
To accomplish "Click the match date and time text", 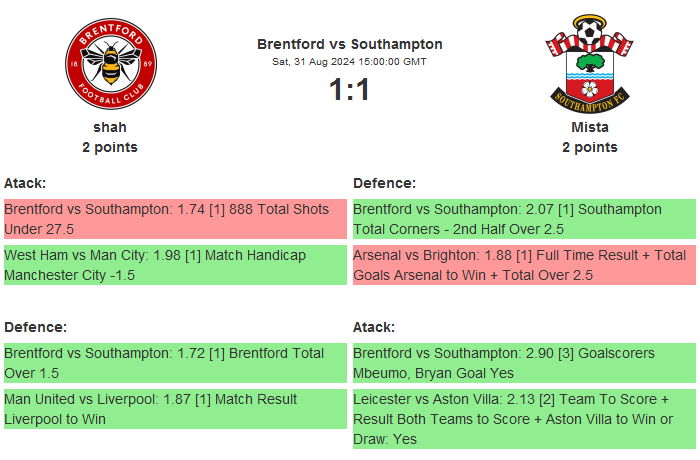I will (350, 61).
